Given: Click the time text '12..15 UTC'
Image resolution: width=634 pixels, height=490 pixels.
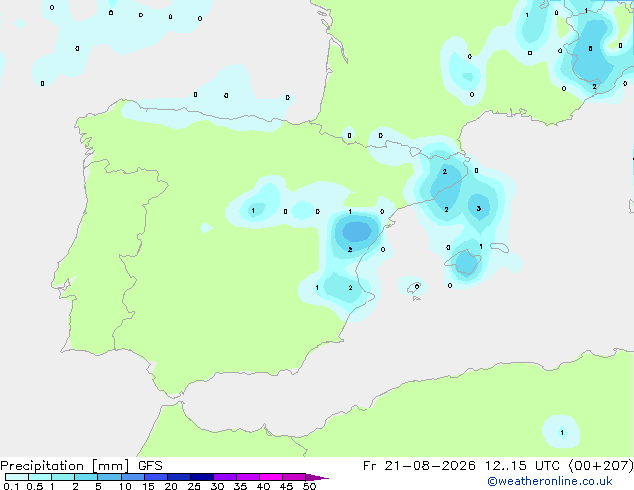Looking at the screenshot, I should tap(522, 466).
